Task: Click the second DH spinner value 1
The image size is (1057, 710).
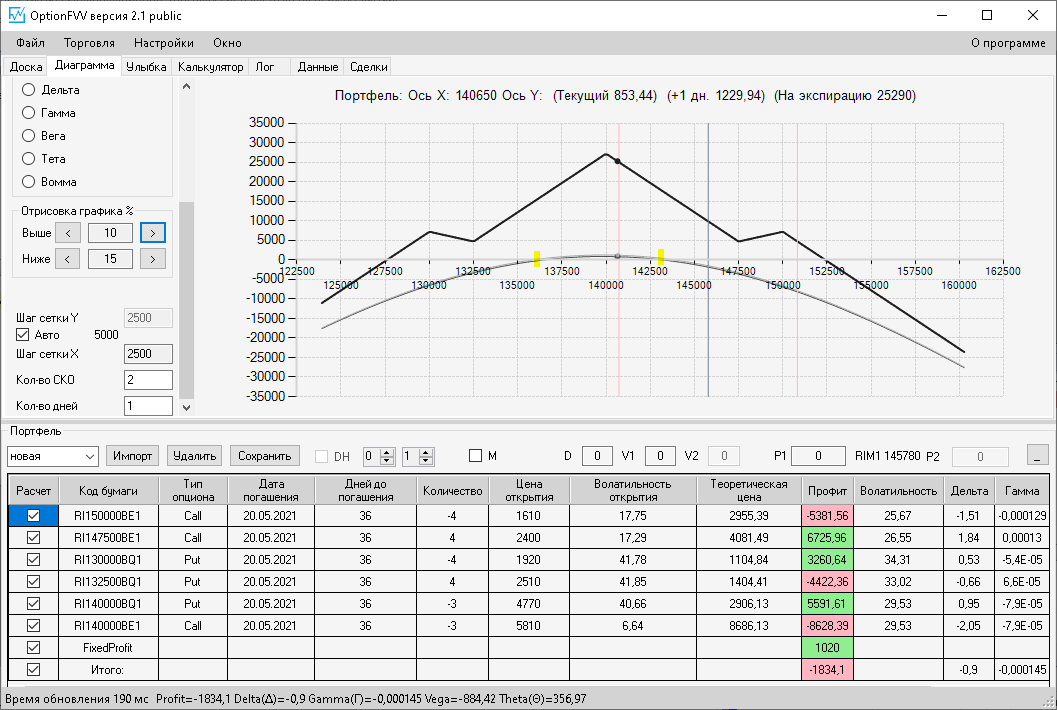Action: pos(410,456)
